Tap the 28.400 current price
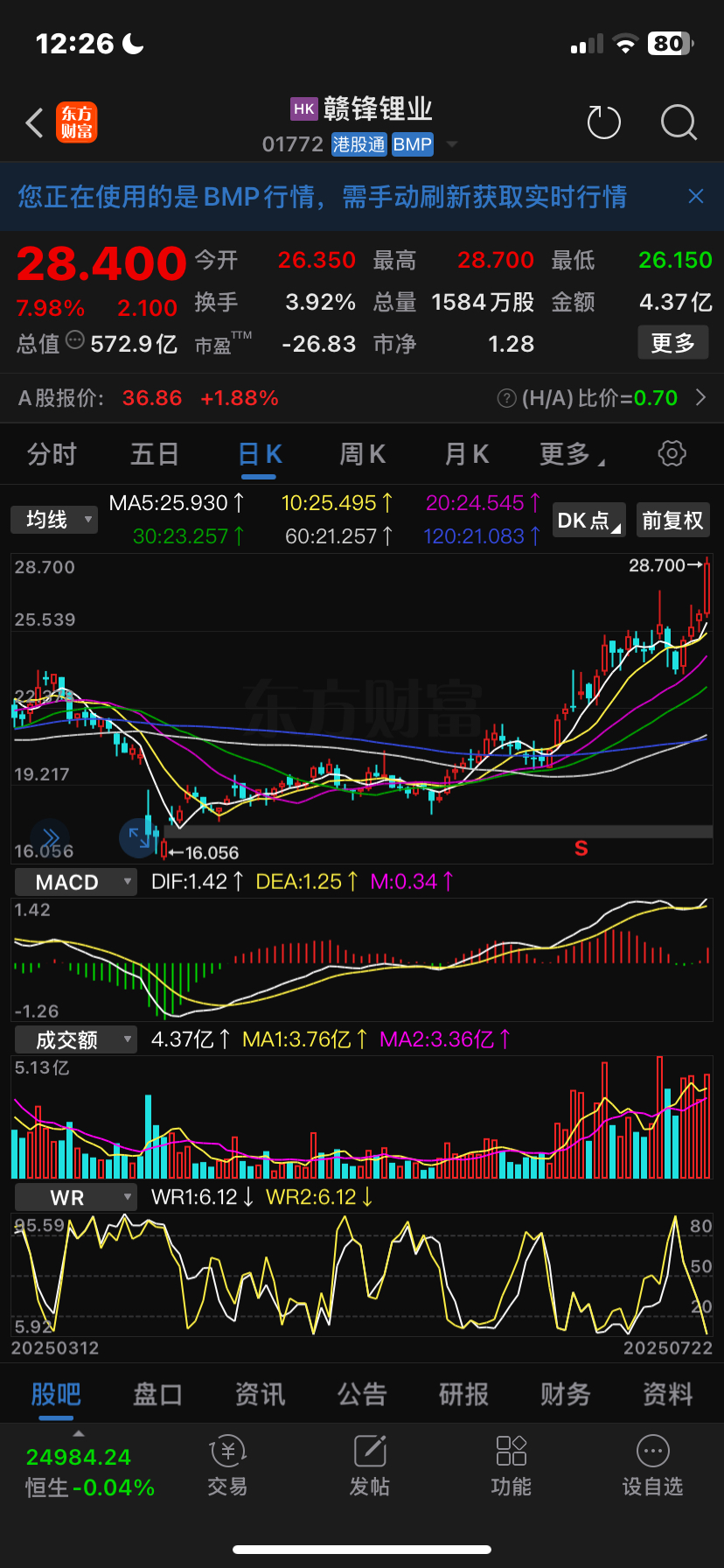 click(x=101, y=263)
